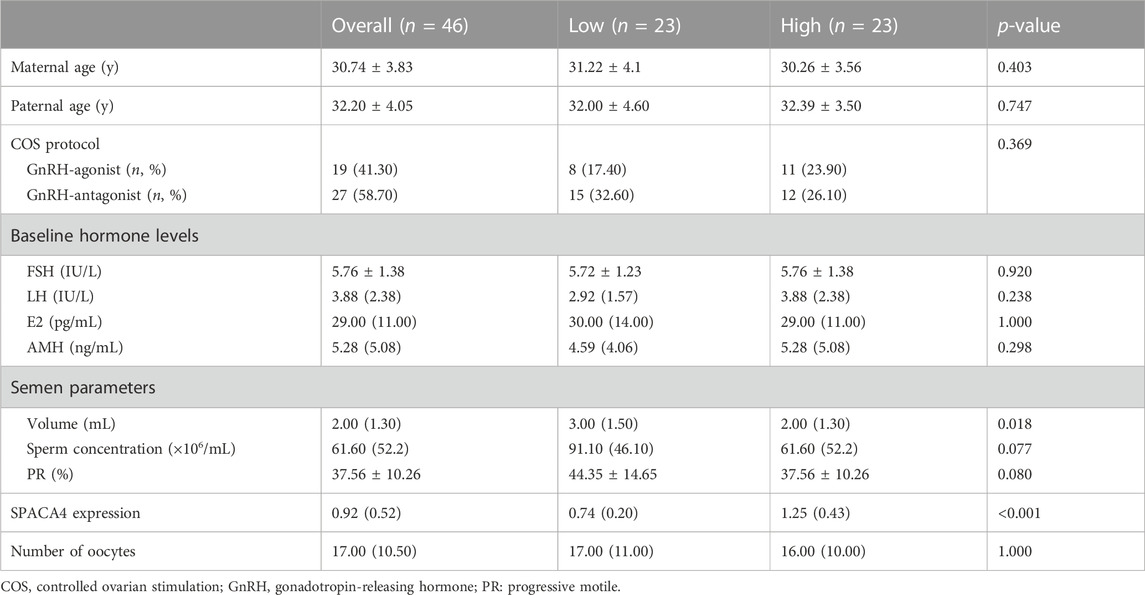1145x595 pixels.
Task: Select the Sperm concentration row label
Action: pos(131,449)
